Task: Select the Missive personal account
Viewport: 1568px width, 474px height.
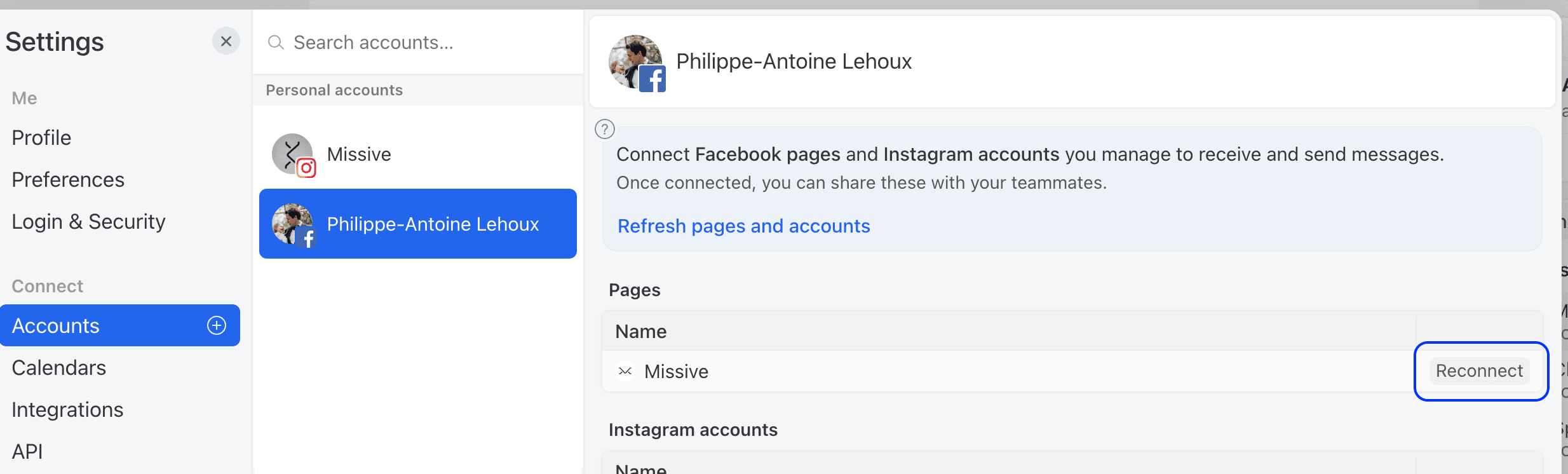Action: coord(359,154)
